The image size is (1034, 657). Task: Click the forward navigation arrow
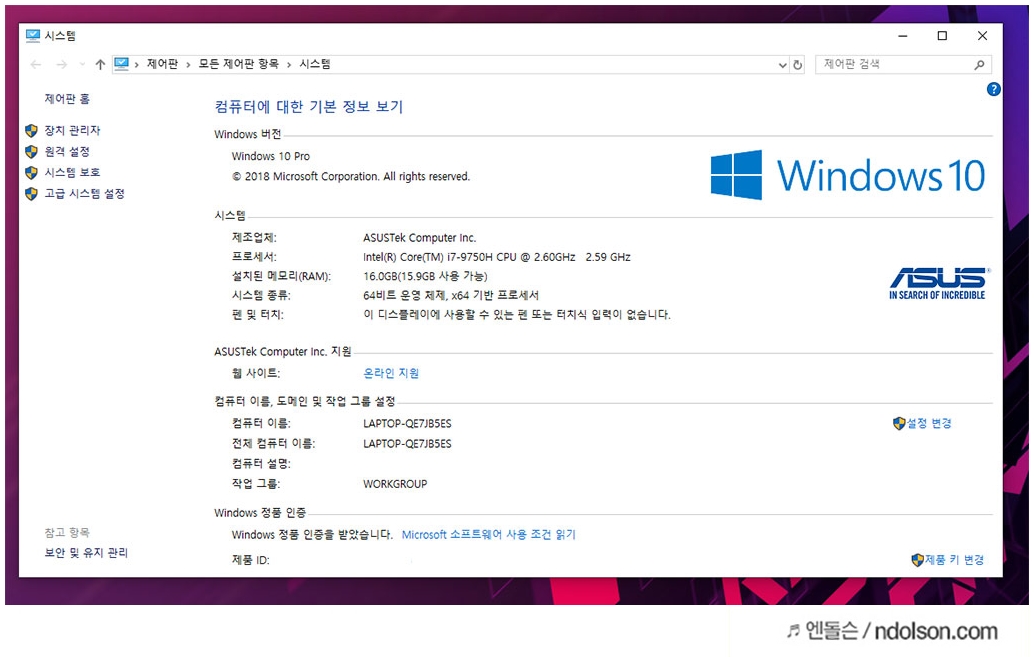point(61,65)
